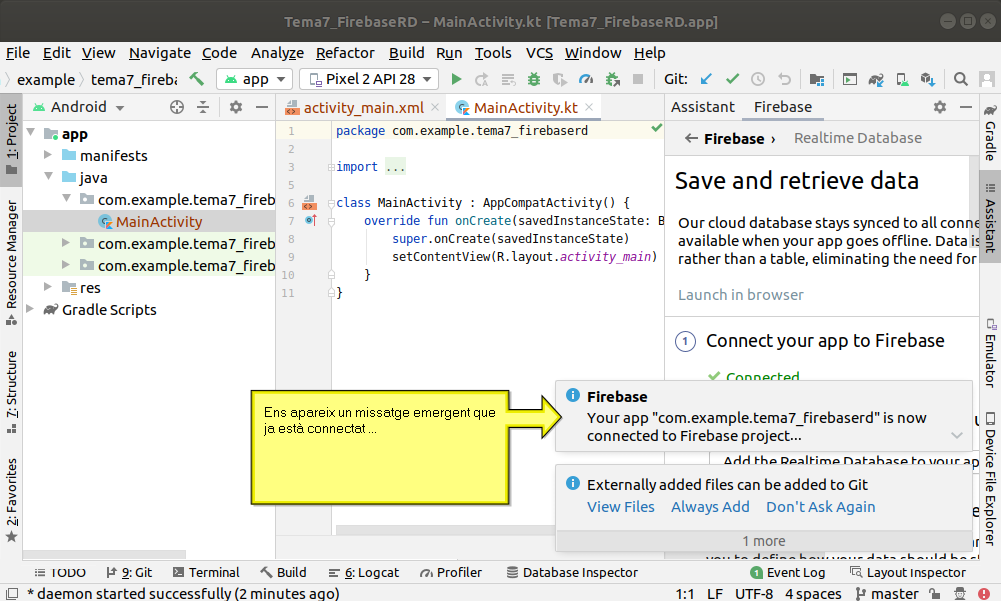Screen dimensions: 1001x601
Task: Click Run with Coverage shield icon
Action: (559, 79)
